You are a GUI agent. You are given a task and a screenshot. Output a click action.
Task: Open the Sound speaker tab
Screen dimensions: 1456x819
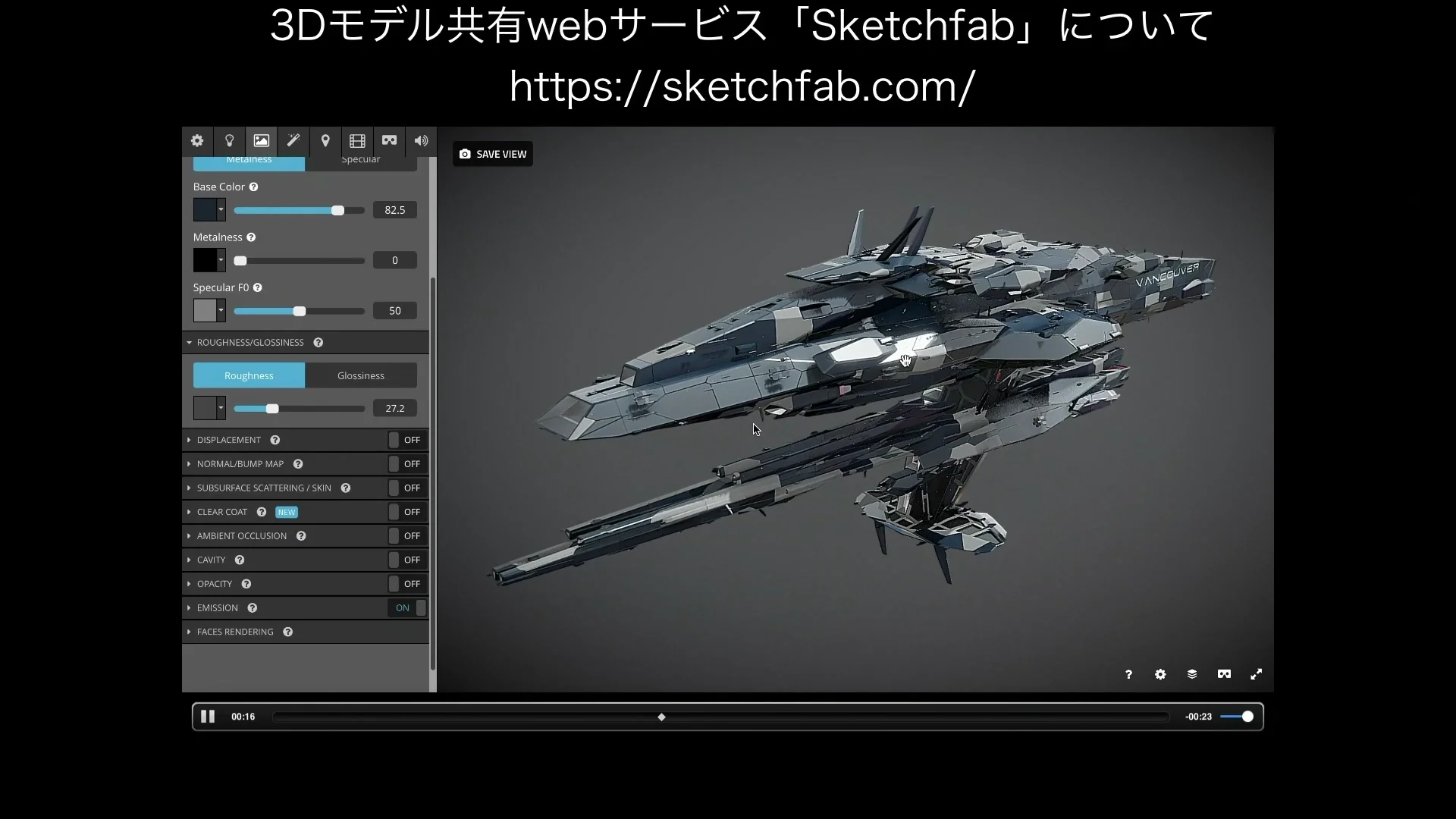point(421,141)
